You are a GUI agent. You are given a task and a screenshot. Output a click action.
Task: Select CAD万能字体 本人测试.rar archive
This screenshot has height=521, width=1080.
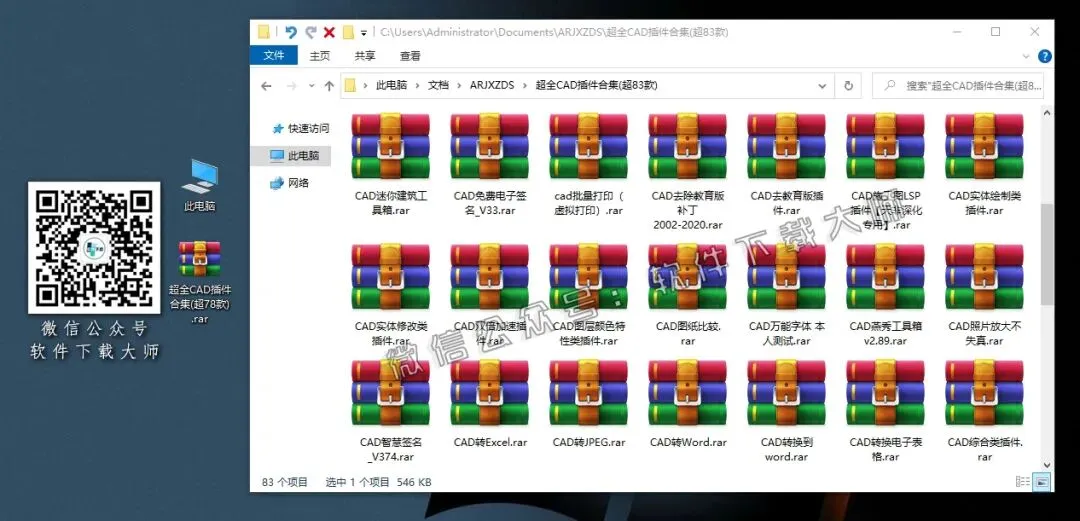787,295
